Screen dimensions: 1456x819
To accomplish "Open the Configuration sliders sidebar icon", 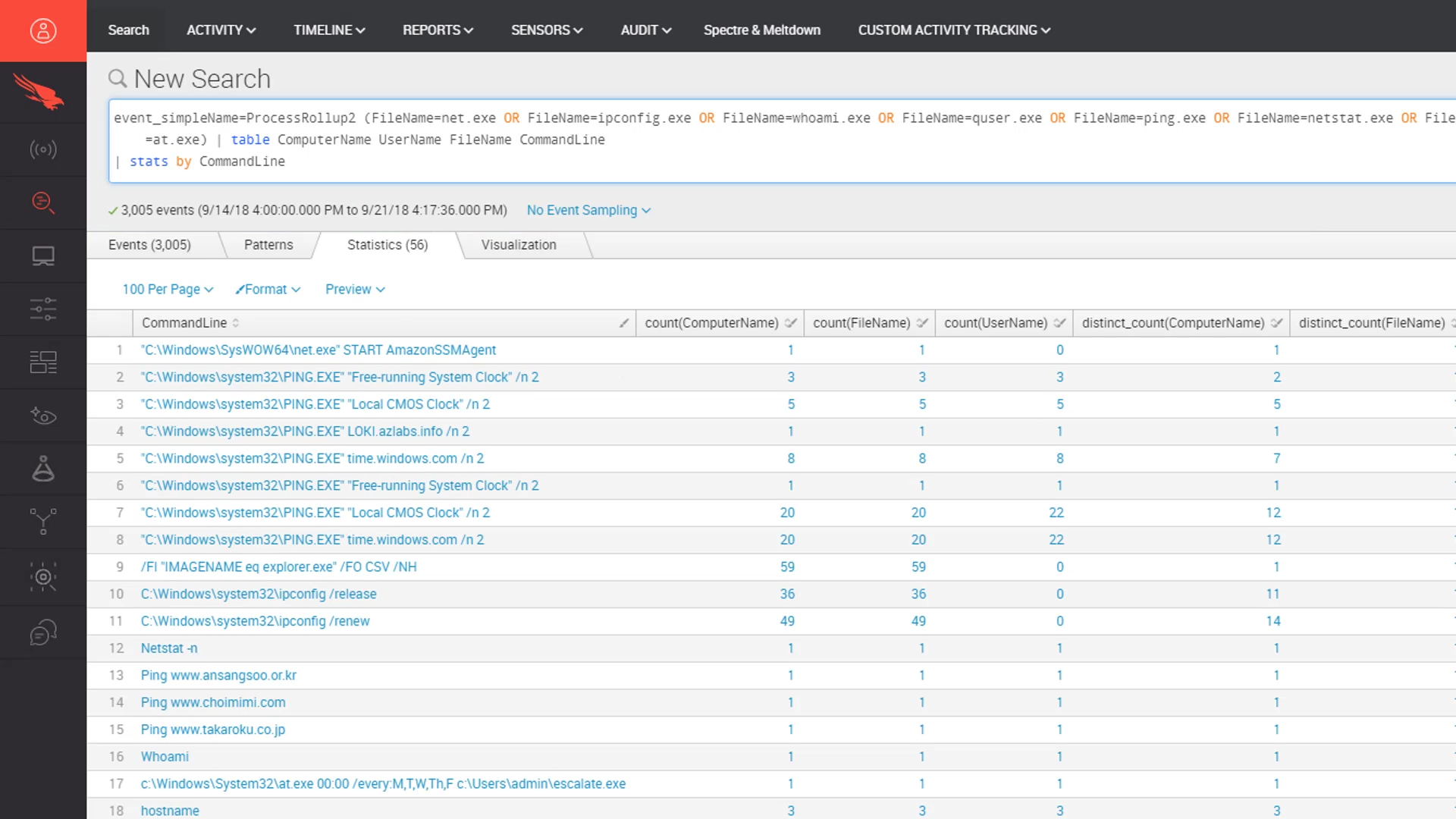I will pyautogui.click(x=43, y=309).
